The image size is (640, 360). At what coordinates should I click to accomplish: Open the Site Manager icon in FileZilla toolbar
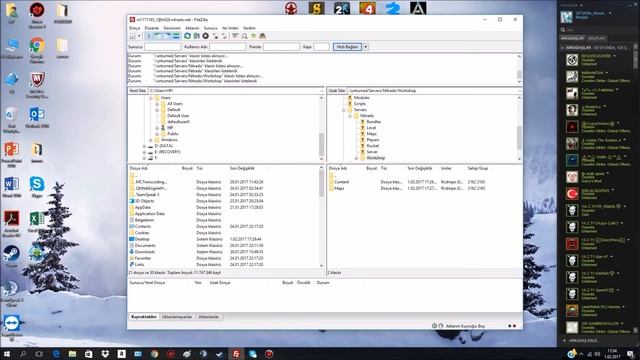pyautogui.click(x=132, y=36)
